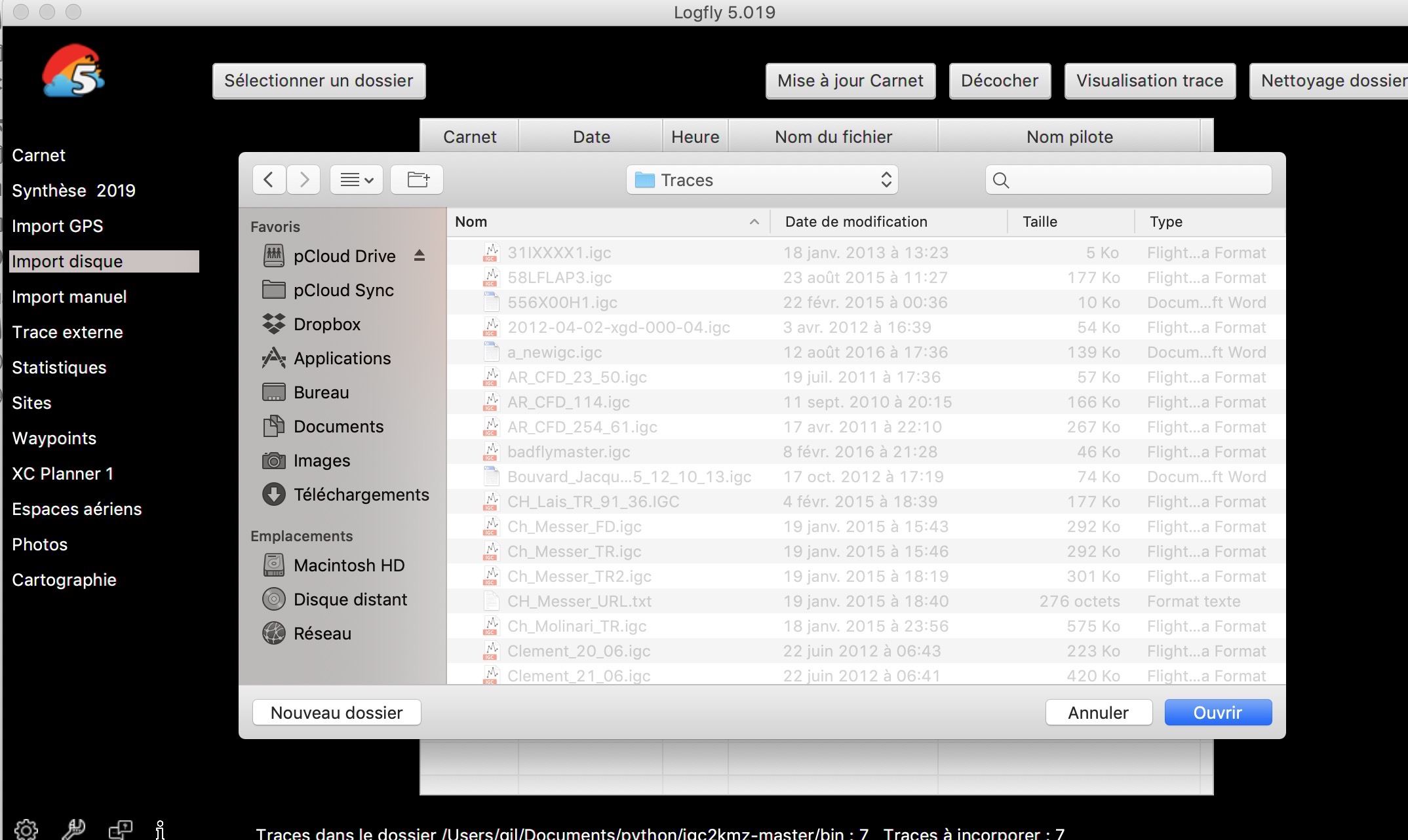
Task: Select pCloud Drive in Favoris
Action: click(344, 256)
